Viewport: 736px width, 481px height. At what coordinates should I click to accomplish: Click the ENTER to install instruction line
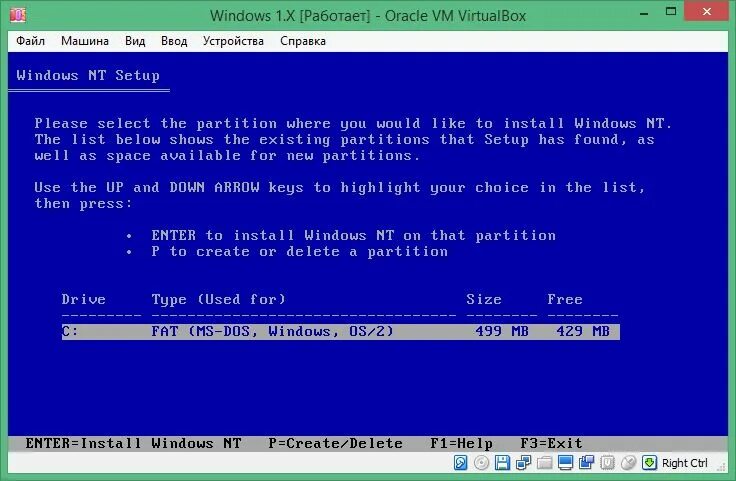point(353,235)
